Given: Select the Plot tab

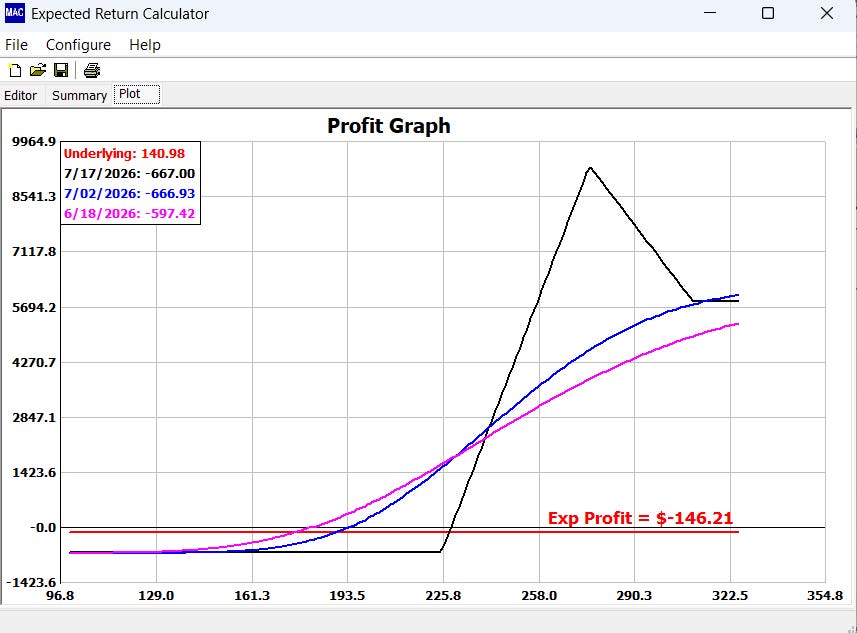Looking at the screenshot, I should coord(137,94).
